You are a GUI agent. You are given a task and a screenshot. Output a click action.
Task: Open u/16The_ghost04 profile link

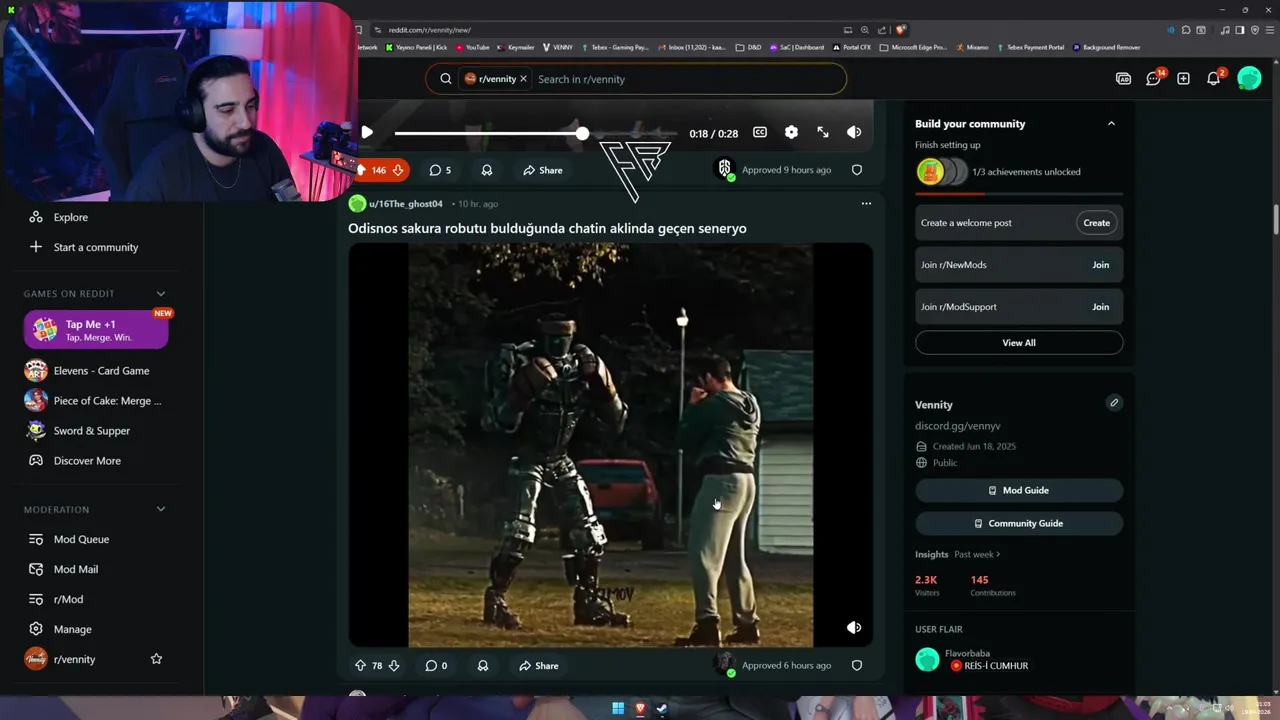tap(405, 204)
